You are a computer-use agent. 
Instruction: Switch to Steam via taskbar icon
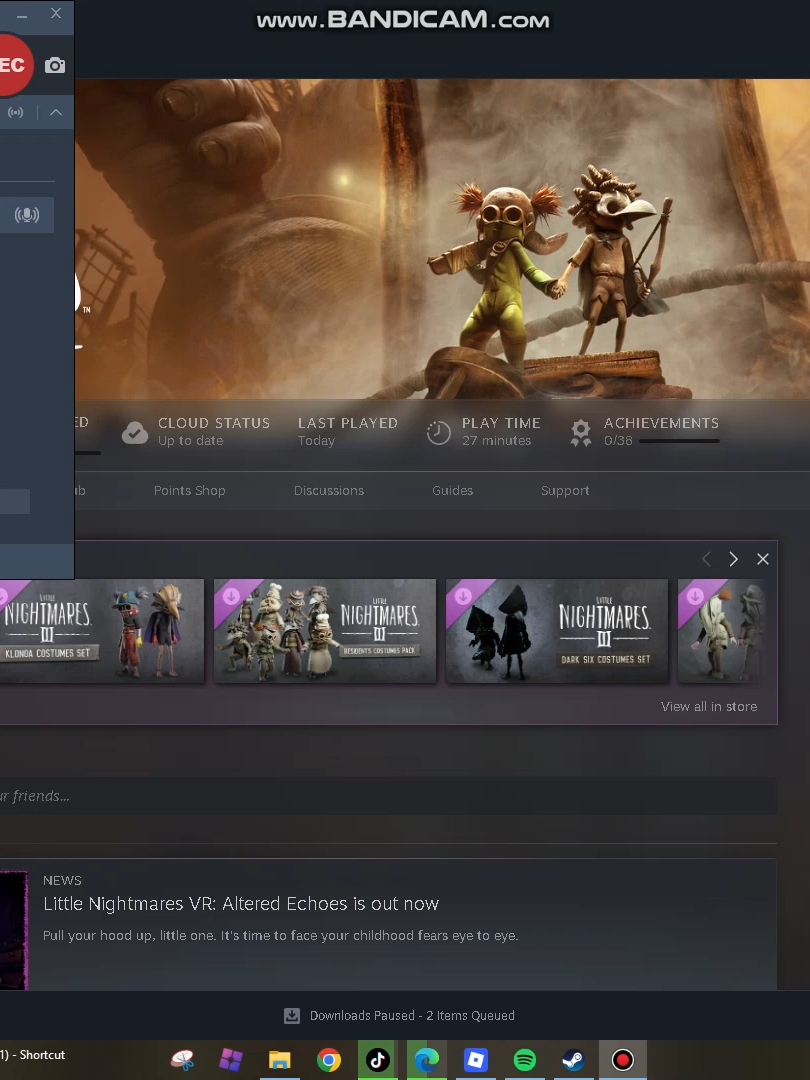(573, 1060)
